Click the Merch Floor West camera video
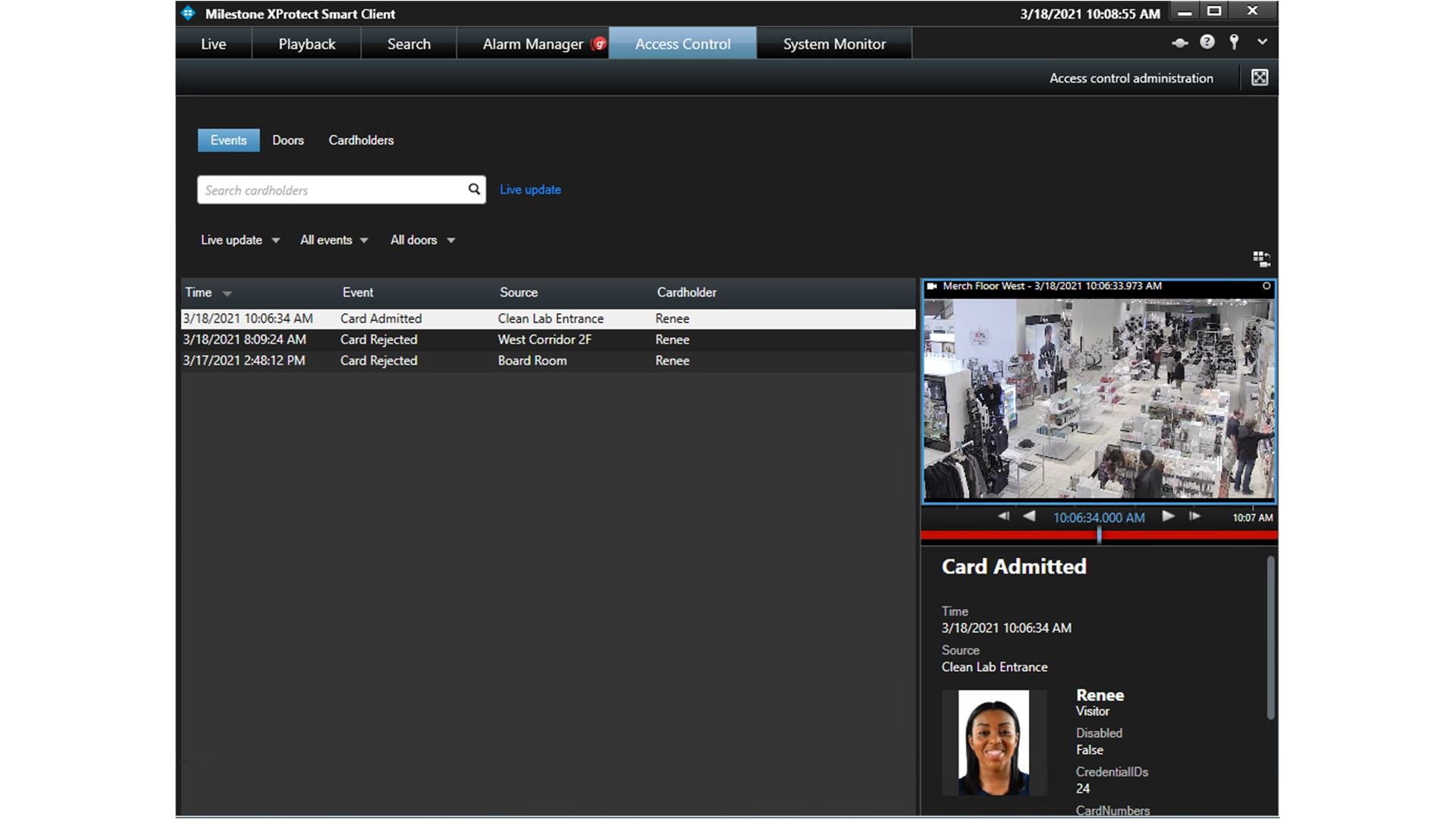Viewport: 1456px width, 819px height. coord(1099,399)
